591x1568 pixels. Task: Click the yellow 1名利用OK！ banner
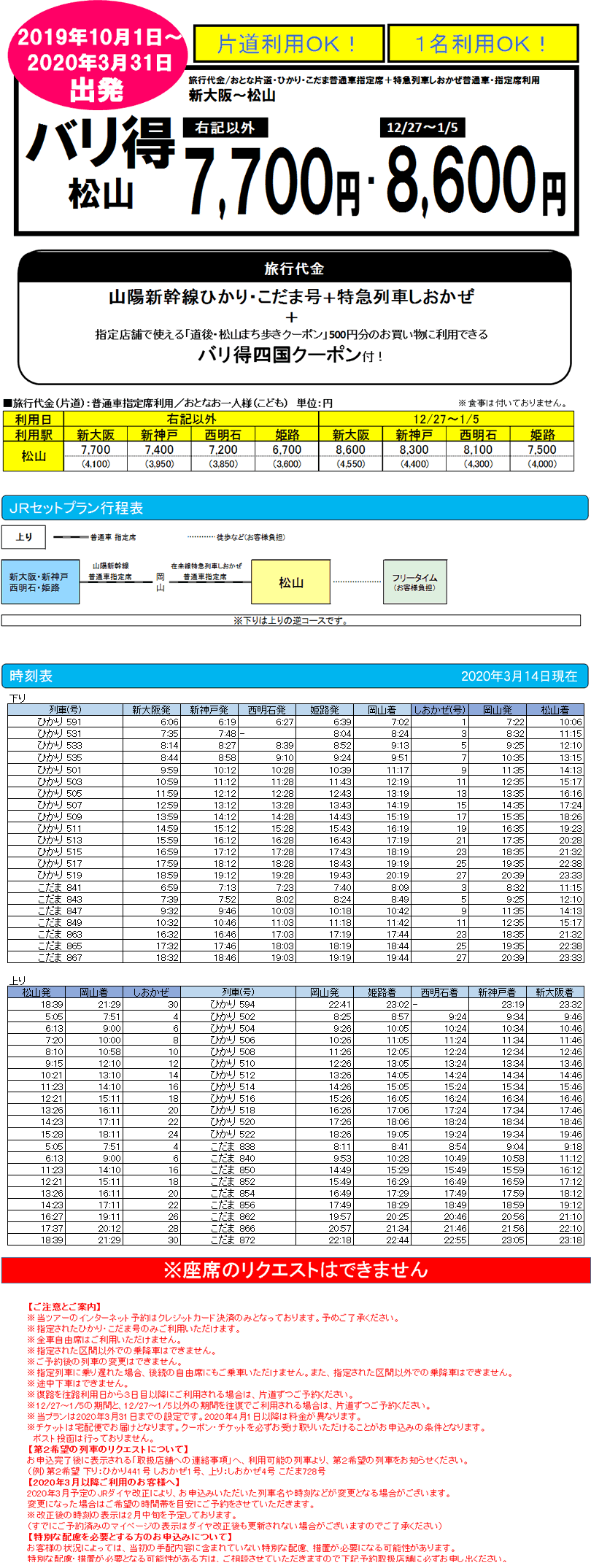[482, 45]
